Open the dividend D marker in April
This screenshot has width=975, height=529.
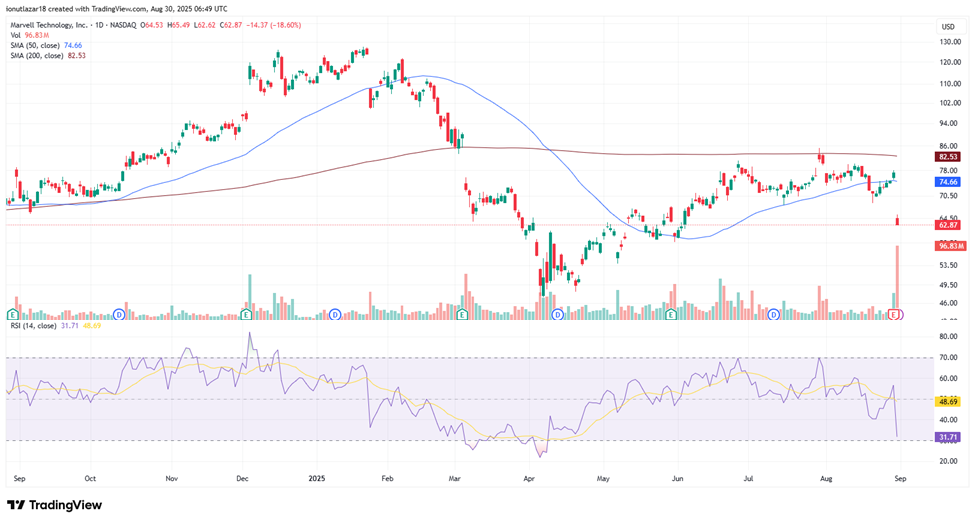[557, 314]
